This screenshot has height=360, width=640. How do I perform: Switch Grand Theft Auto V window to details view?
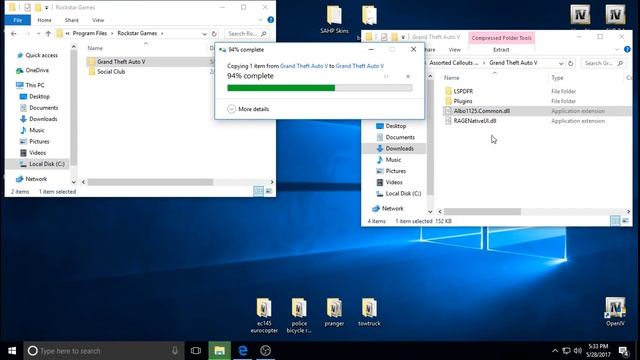[615, 221]
